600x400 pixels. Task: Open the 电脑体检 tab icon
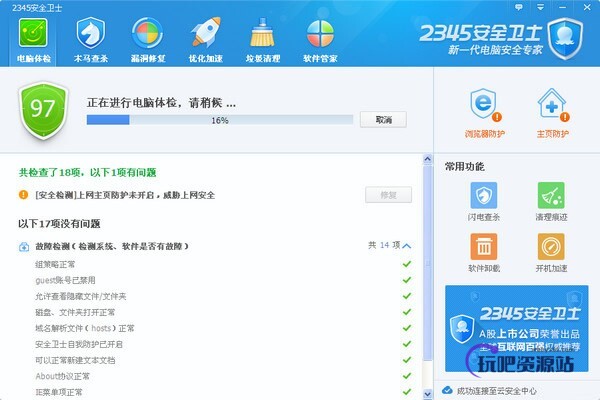click(33, 33)
